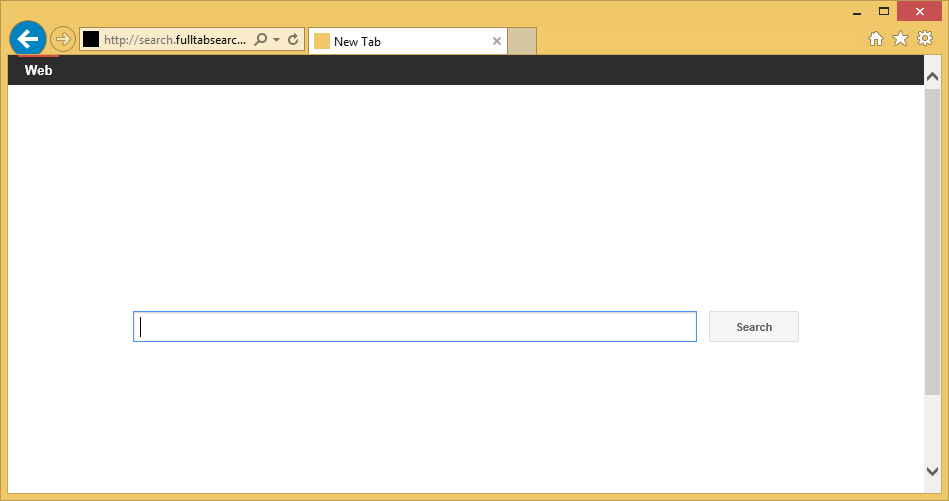The image size is (949, 501).
Task: Go to Home page icon
Action: 876,39
